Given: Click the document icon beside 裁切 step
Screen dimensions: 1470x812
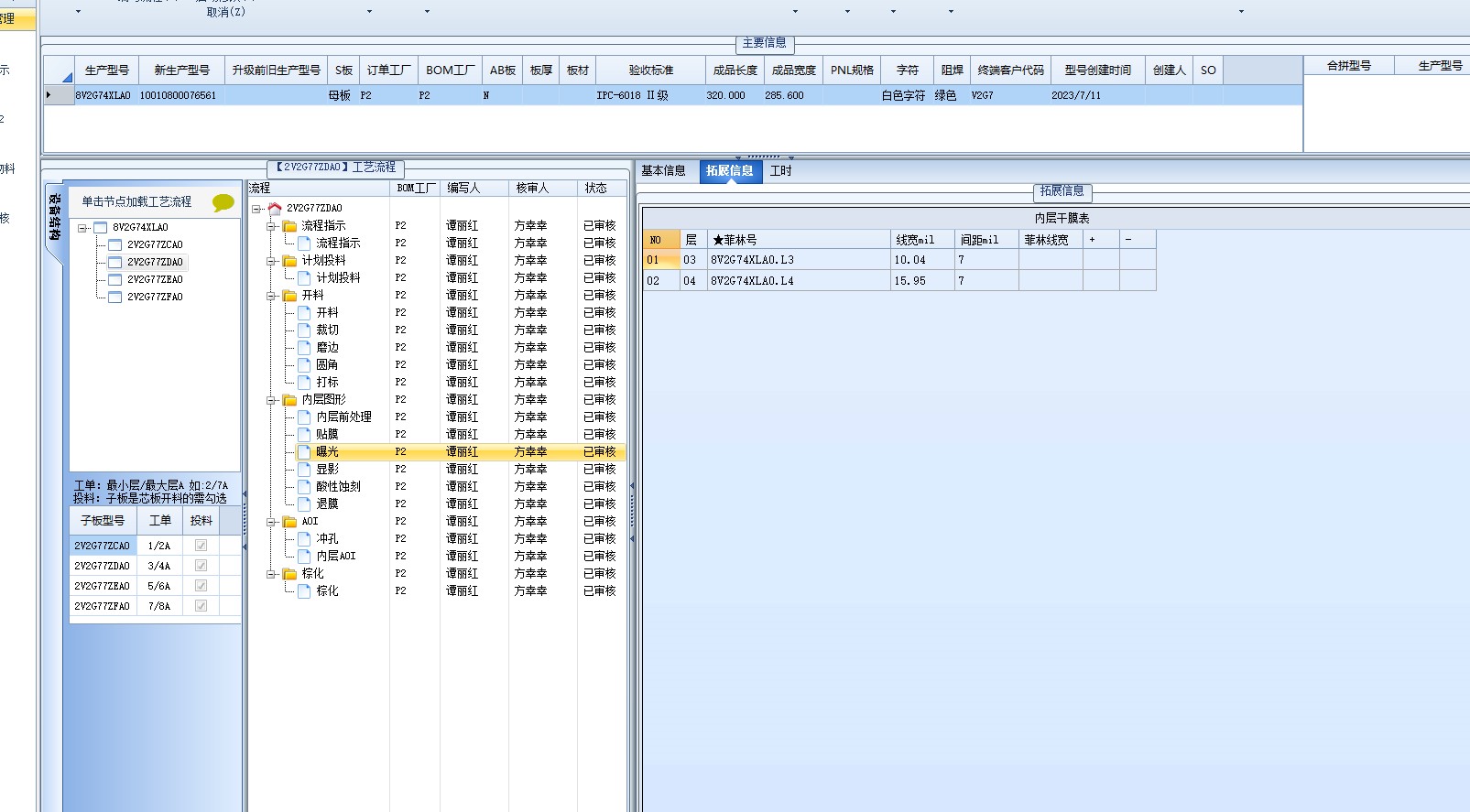Looking at the screenshot, I should tap(304, 330).
